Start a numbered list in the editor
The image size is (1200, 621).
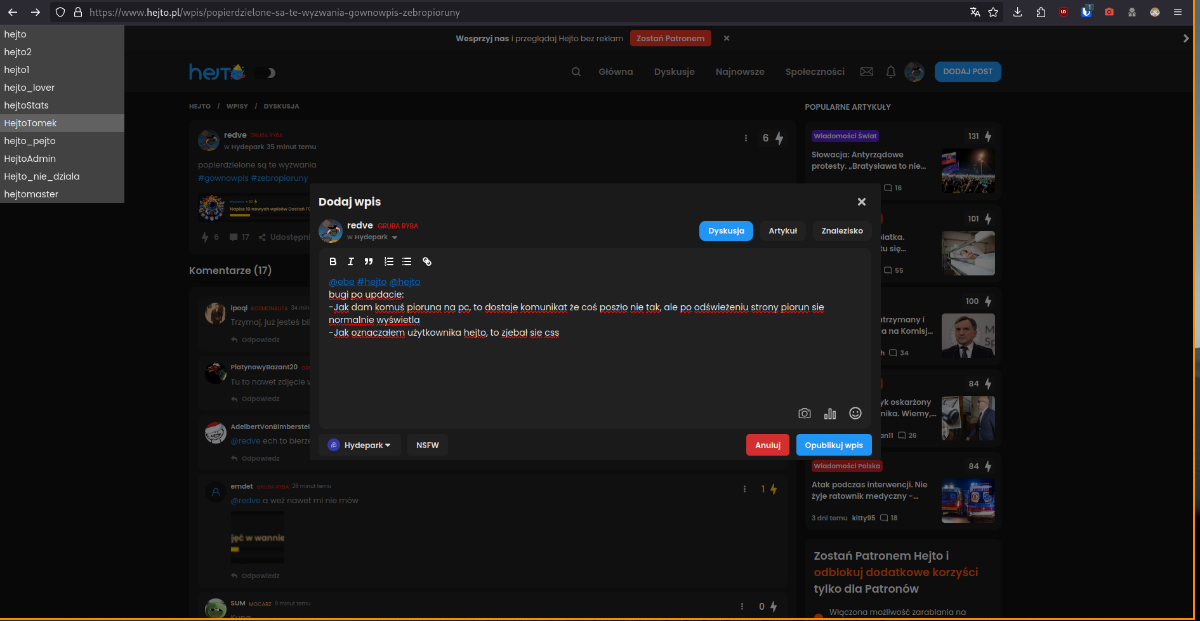click(x=389, y=261)
